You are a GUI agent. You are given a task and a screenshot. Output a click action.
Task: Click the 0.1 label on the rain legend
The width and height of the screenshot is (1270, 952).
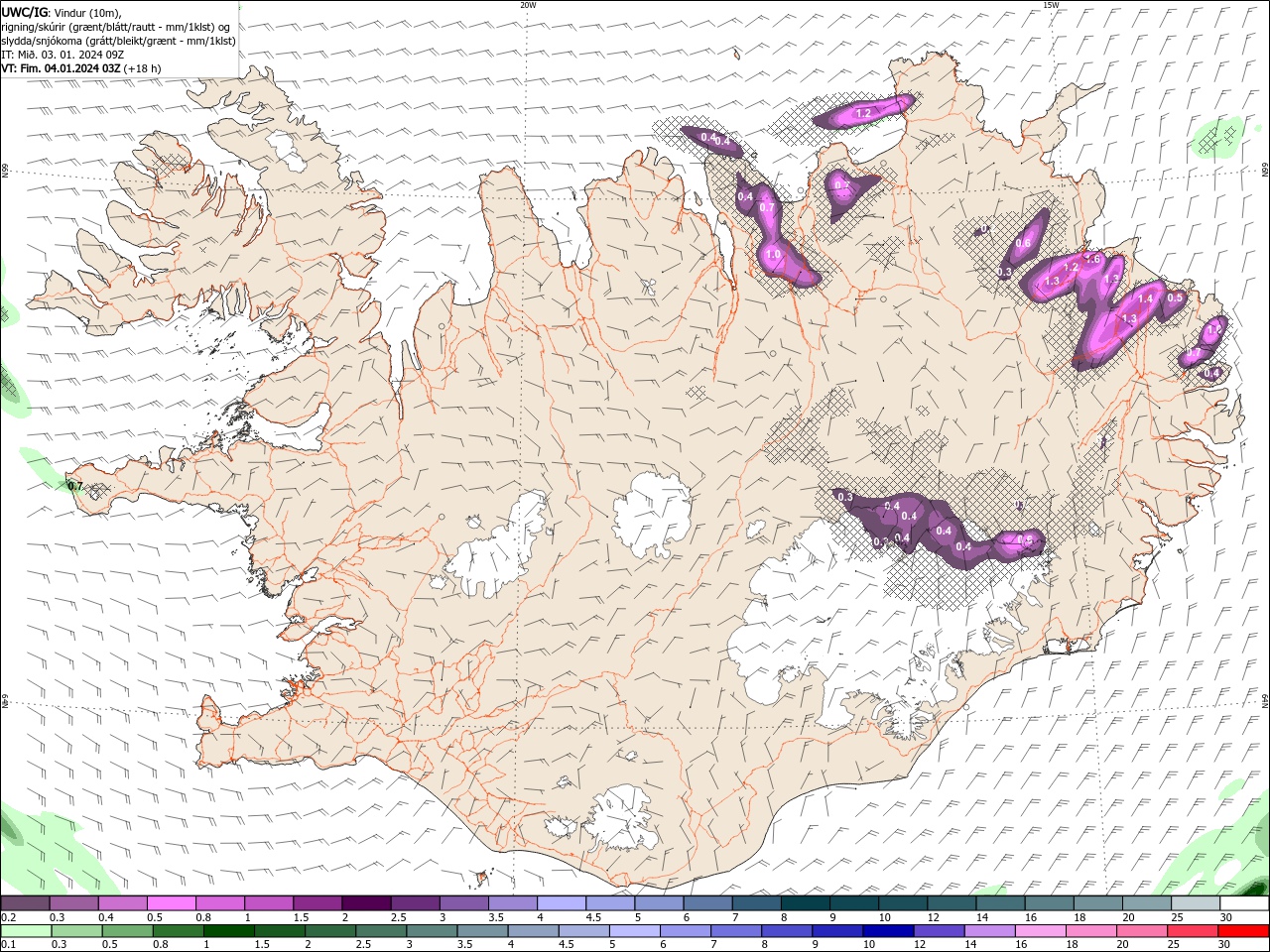click(x=9, y=944)
